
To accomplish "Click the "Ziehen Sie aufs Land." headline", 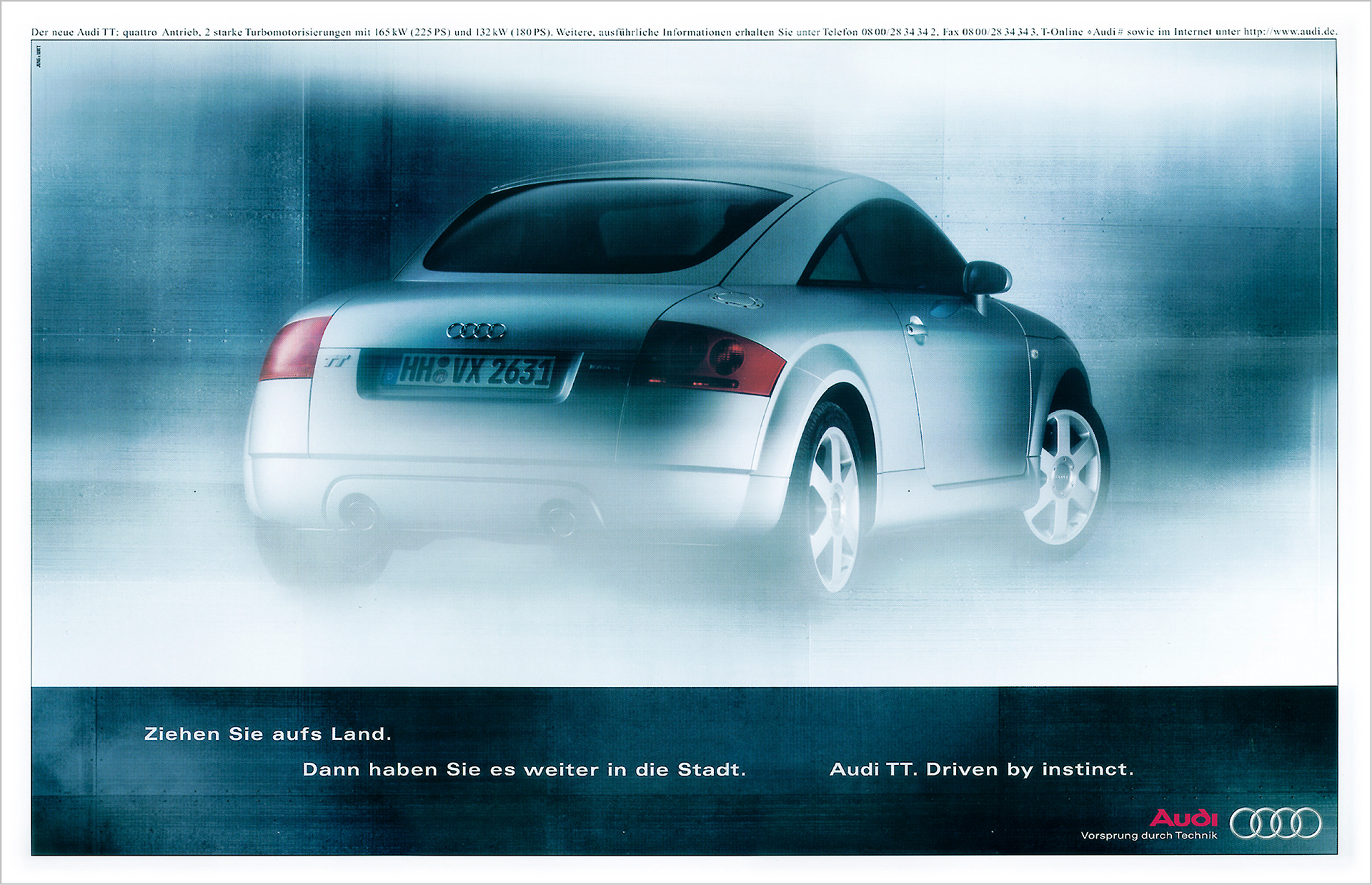I will tap(268, 734).
